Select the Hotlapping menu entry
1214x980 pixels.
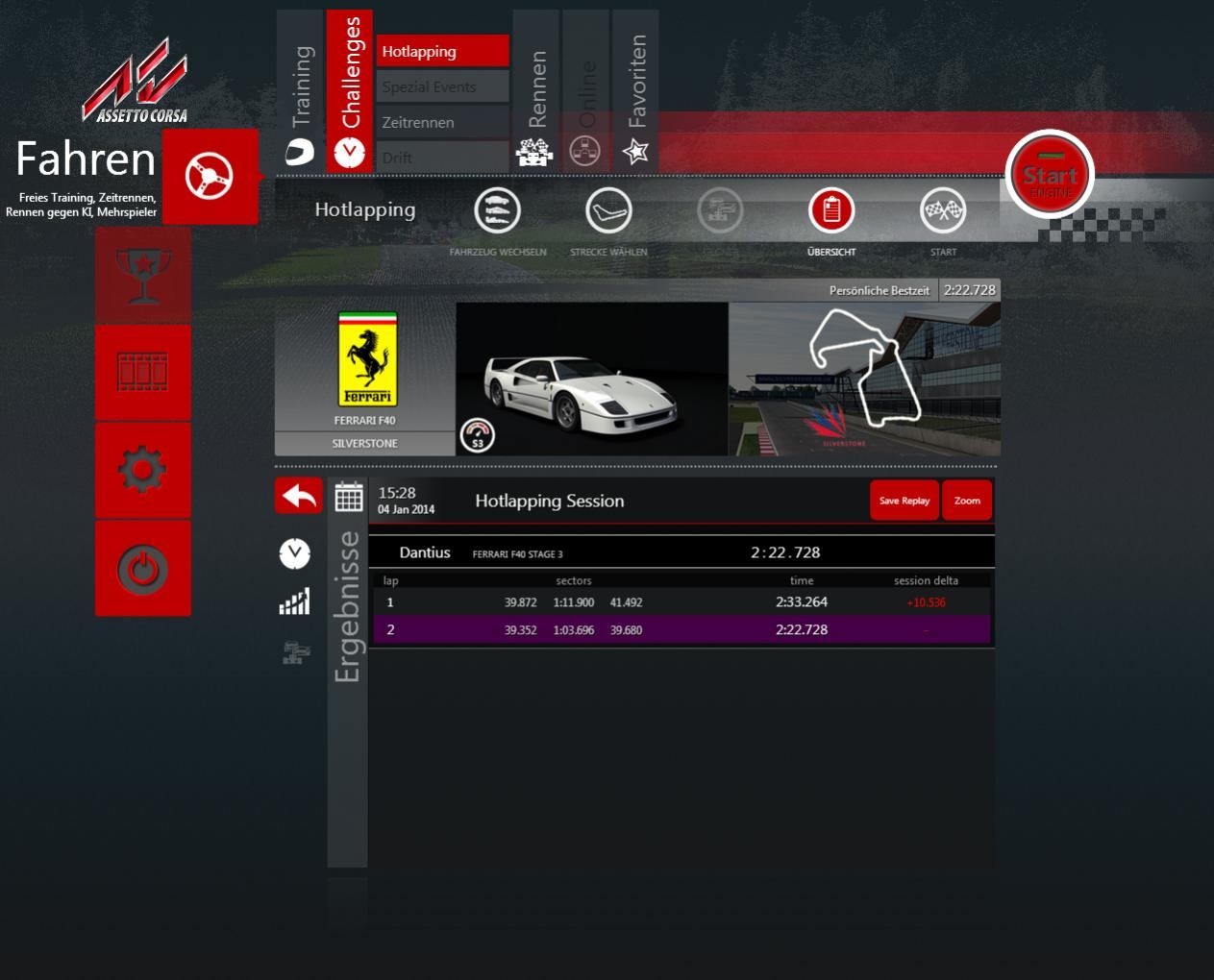(442, 51)
